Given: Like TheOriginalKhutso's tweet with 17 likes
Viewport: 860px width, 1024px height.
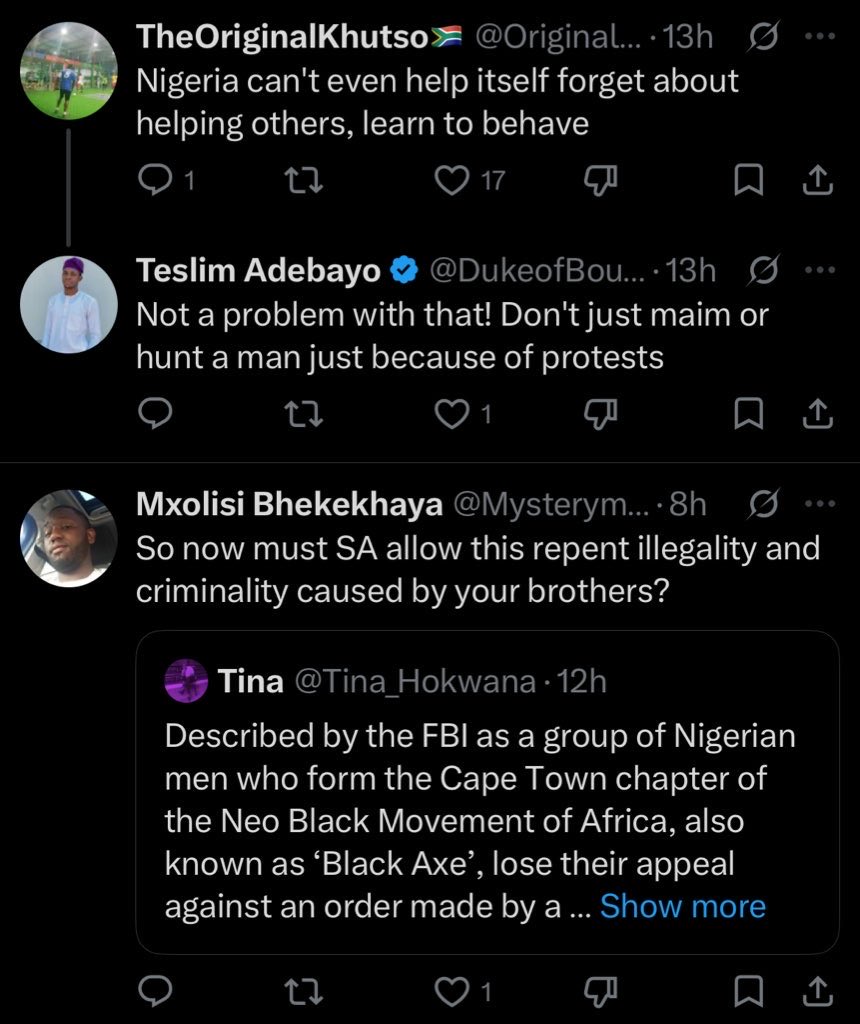Looking at the screenshot, I should coord(455,180).
